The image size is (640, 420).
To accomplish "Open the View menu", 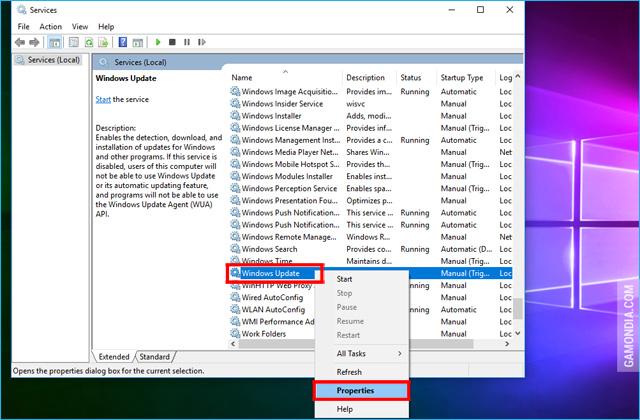I will tap(80, 27).
